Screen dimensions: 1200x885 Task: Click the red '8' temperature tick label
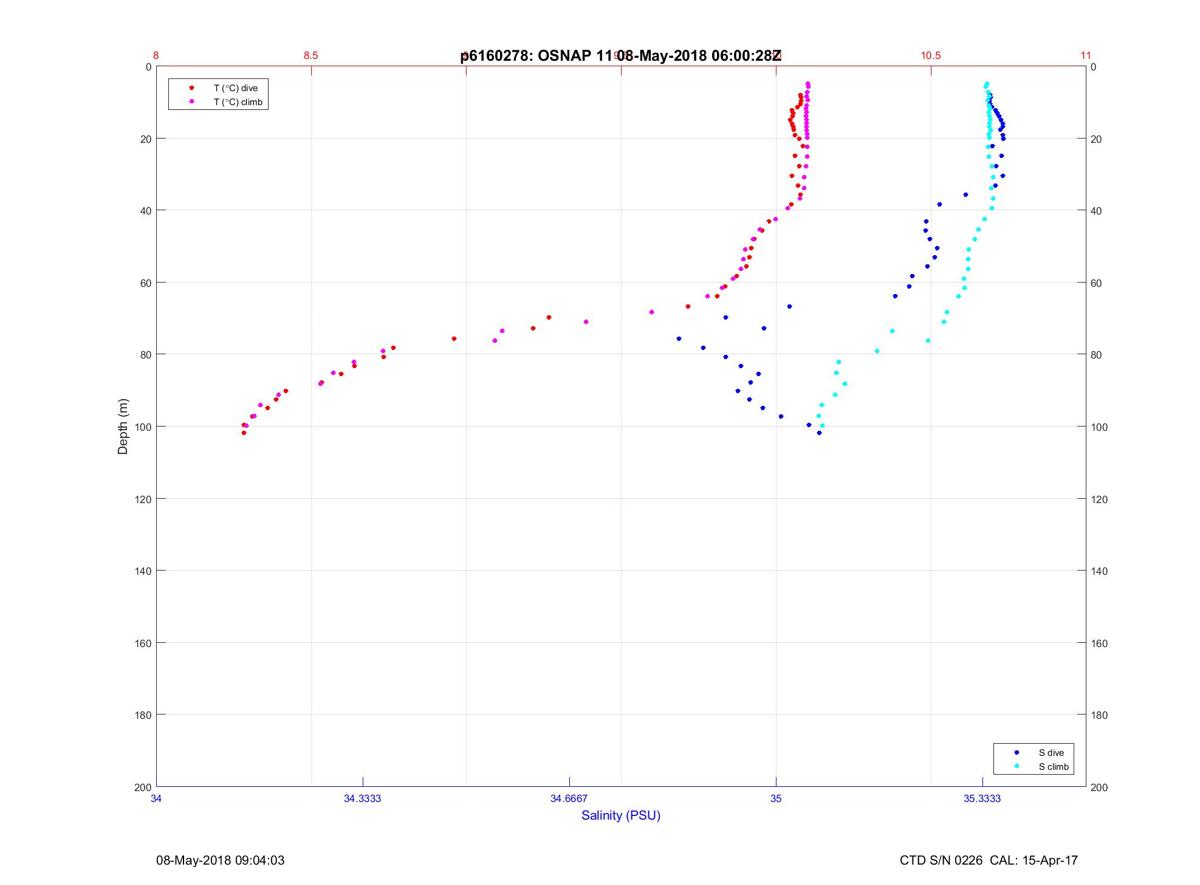(x=156, y=56)
